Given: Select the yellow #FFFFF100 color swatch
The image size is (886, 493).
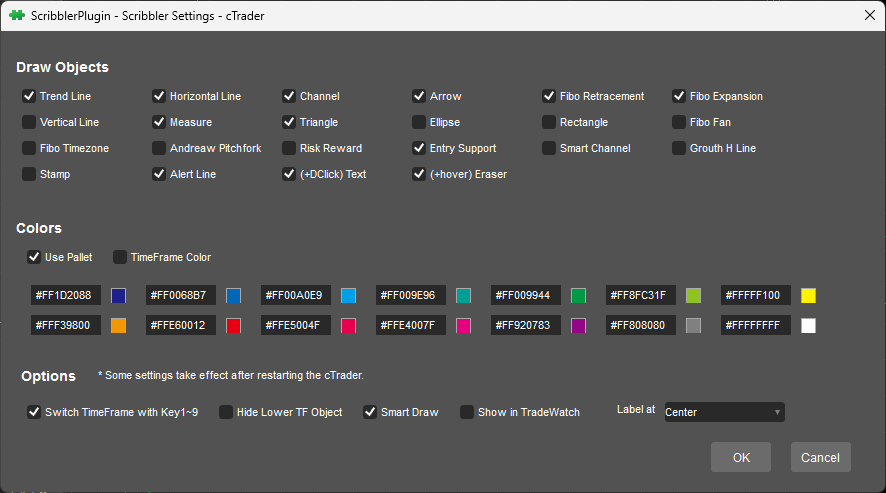Looking at the screenshot, I should pyautogui.click(x=808, y=295).
